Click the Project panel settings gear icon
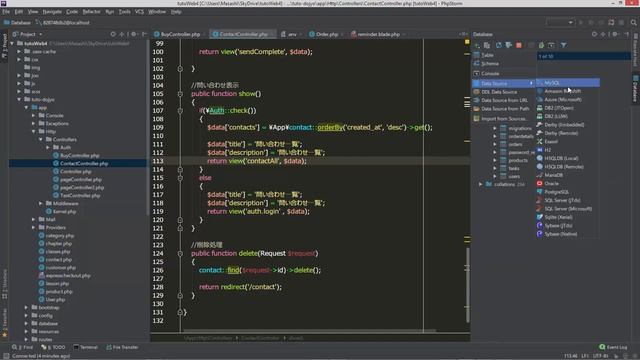The width and height of the screenshot is (640, 360). pos(133,34)
